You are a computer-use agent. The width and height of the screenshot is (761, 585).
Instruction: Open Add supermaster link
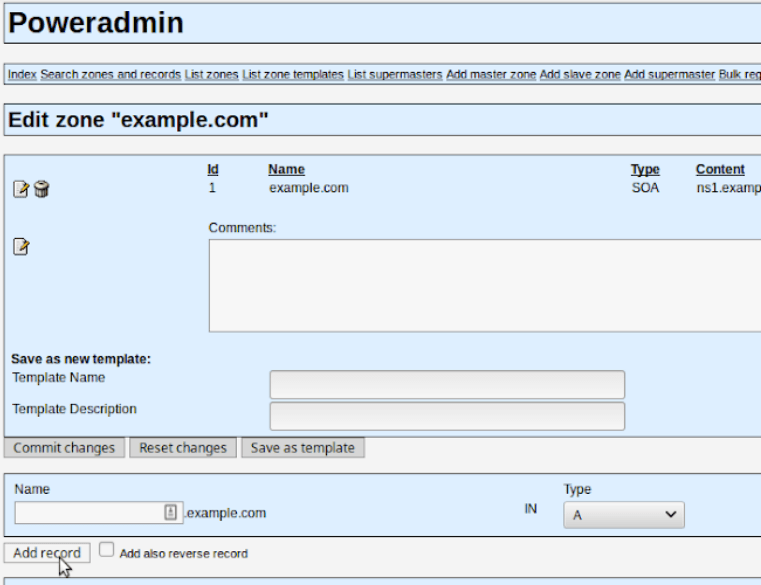(x=669, y=74)
